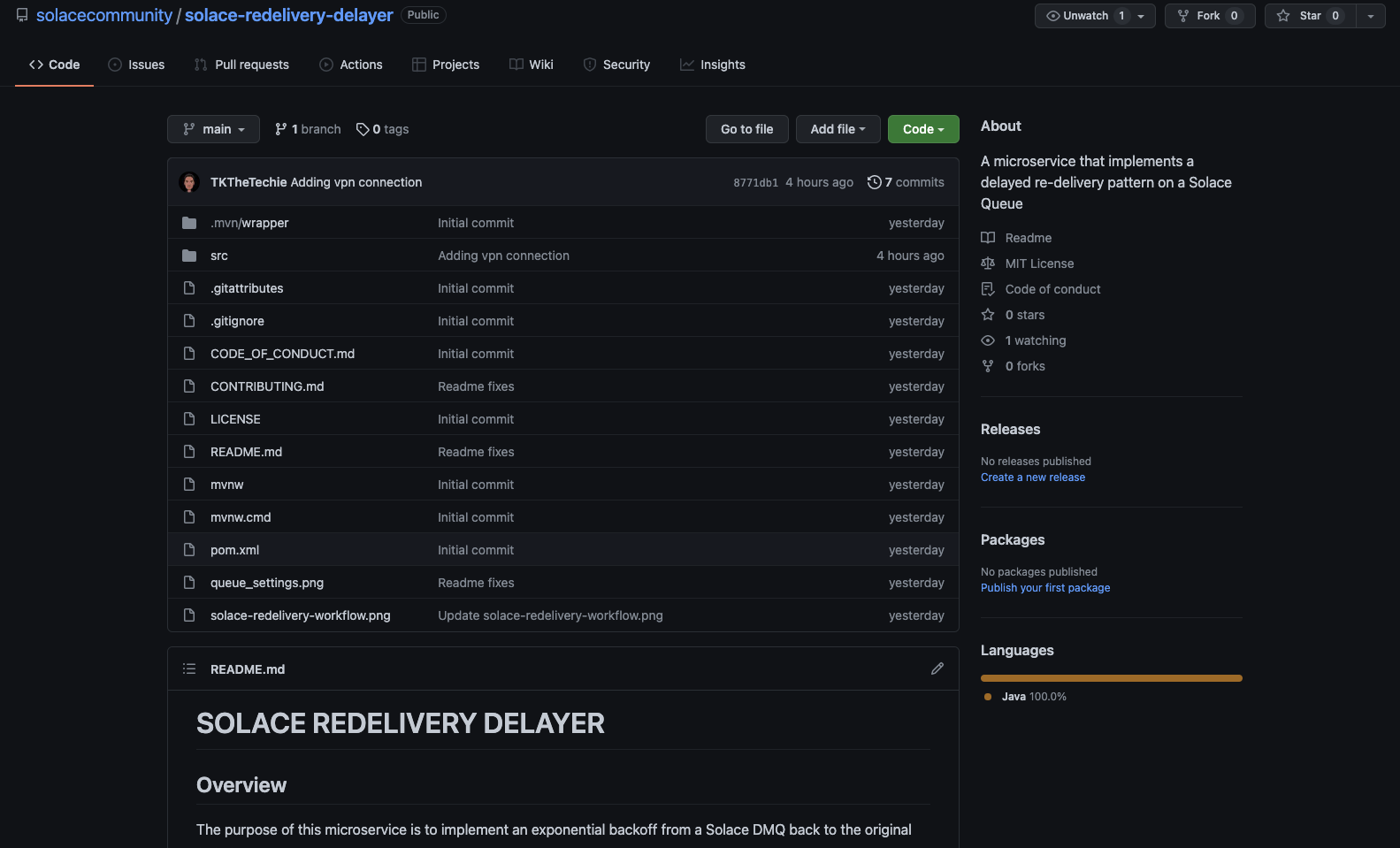The height and width of the screenshot is (848, 1400).
Task: Click the branch count icon
Action: [x=281, y=129]
